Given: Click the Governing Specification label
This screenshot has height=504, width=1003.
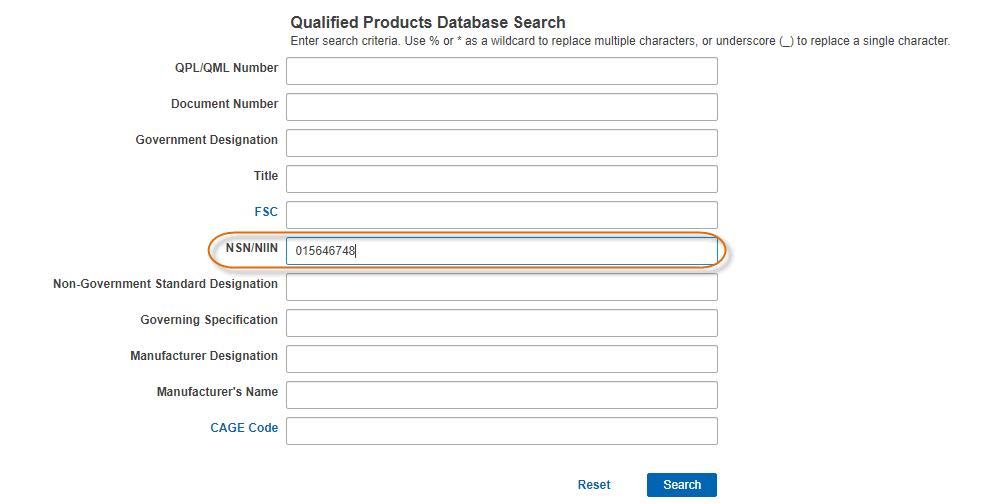Looking at the screenshot, I should click(209, 320).
